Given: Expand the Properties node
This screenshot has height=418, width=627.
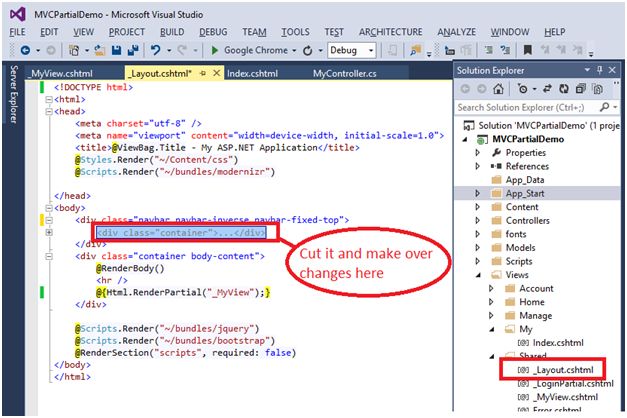Looking at the screenshot, I should click(477, 152).
